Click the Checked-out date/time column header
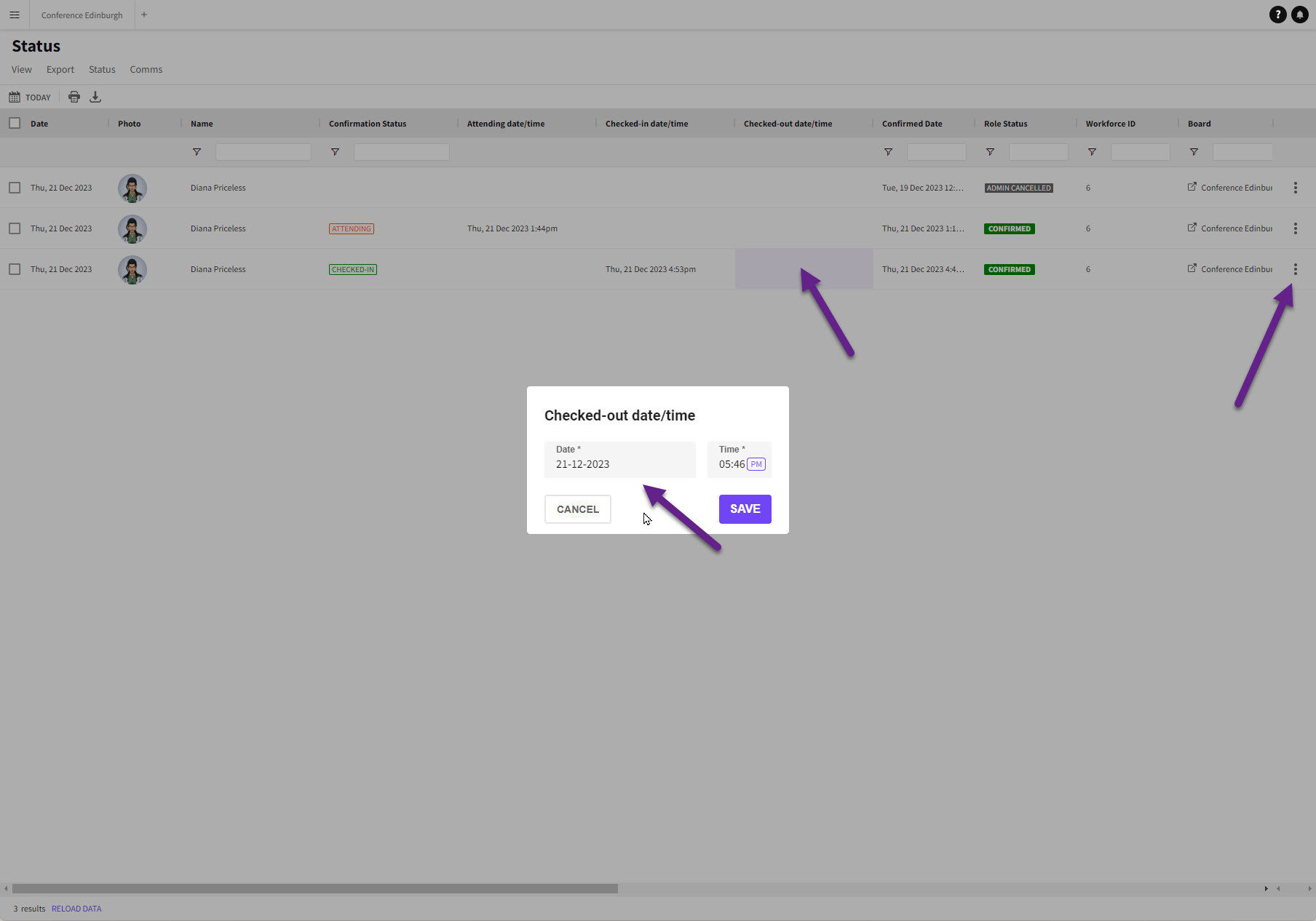This screenshot has height=921, width=1316. point(788,124)
